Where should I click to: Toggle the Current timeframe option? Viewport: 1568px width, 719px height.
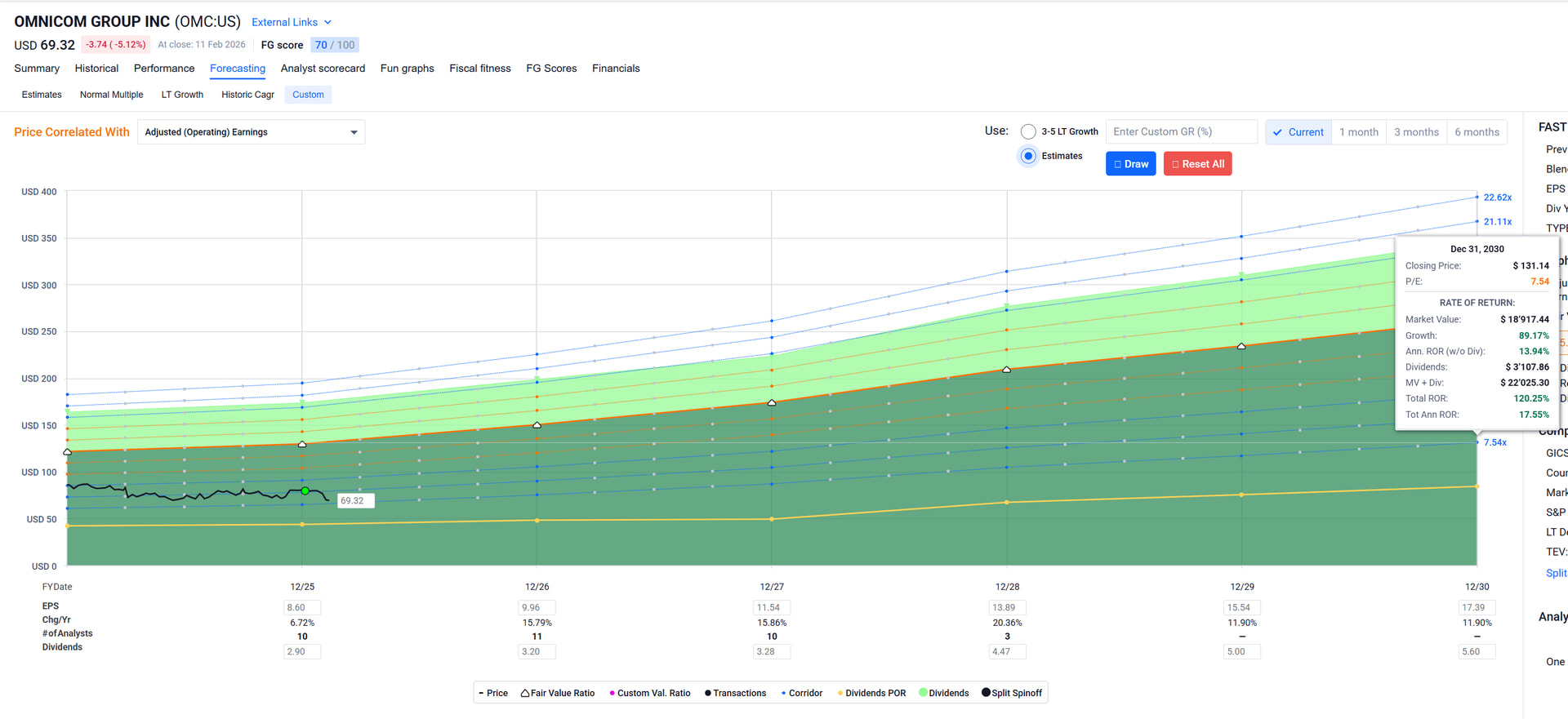[x=1298, y=132]
